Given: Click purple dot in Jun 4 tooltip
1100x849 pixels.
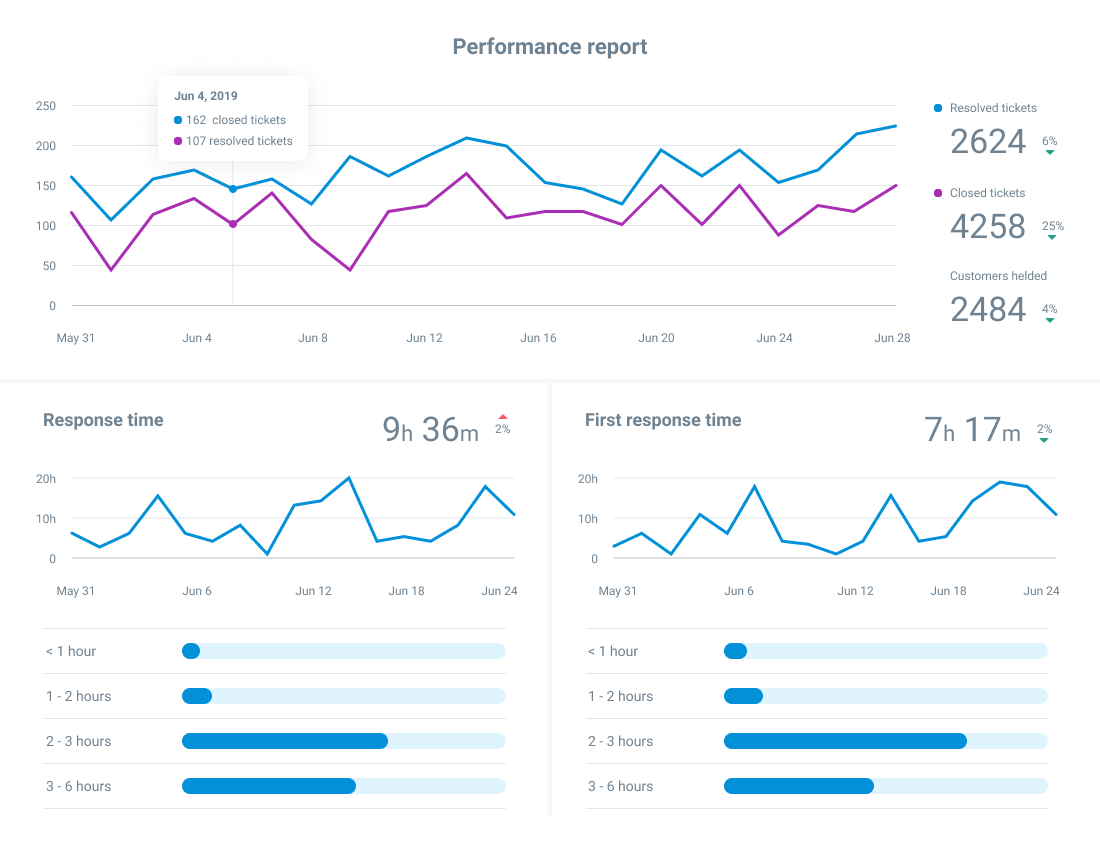Looking at the screenshot, I should (x=178, y=141).
